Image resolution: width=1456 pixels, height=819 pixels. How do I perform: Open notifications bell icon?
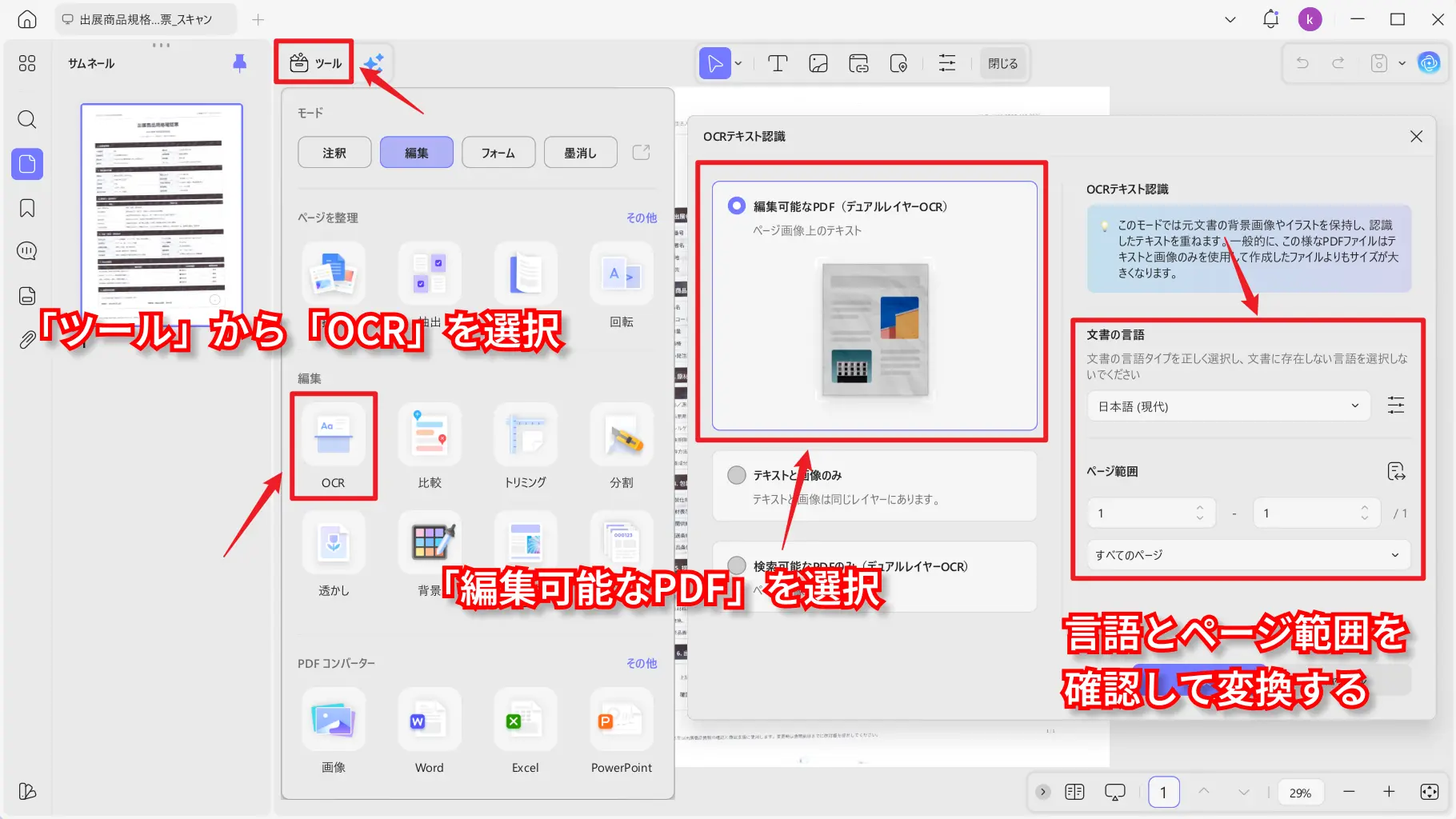[x=1270, y=19]
